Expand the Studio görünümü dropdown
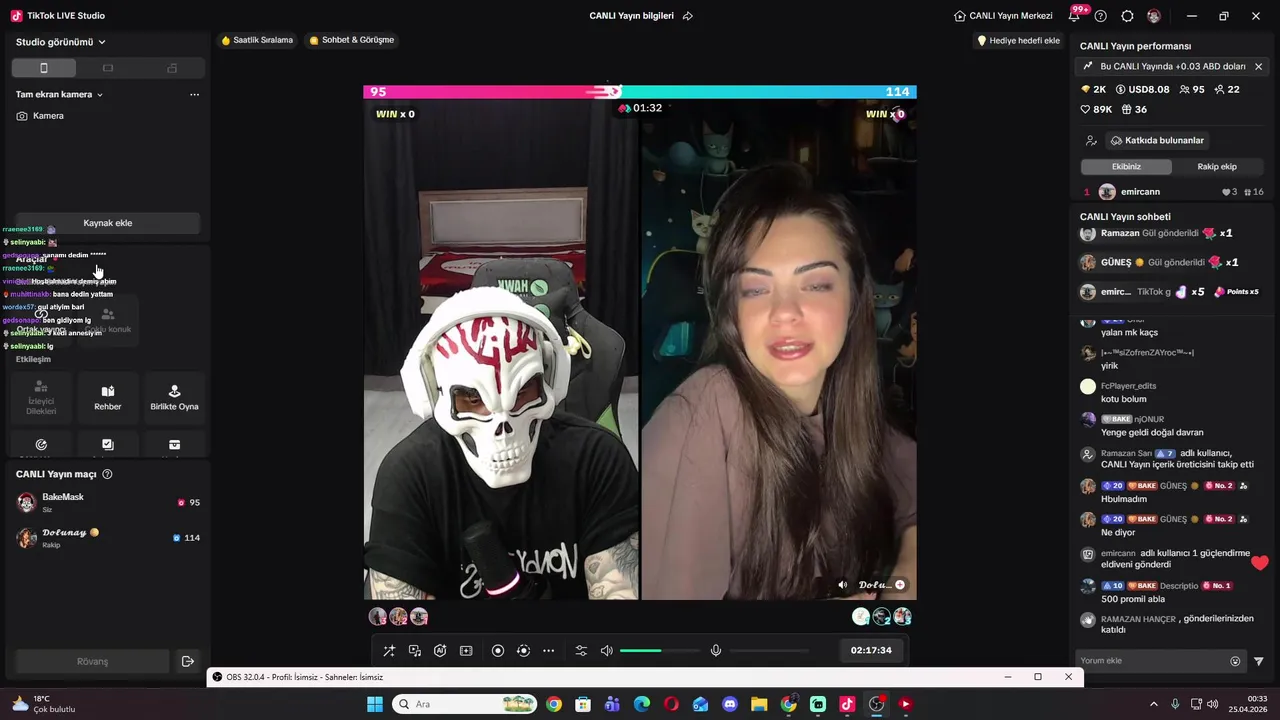The width and height of the screenshot is (1280, 720). tap(61, 42)
